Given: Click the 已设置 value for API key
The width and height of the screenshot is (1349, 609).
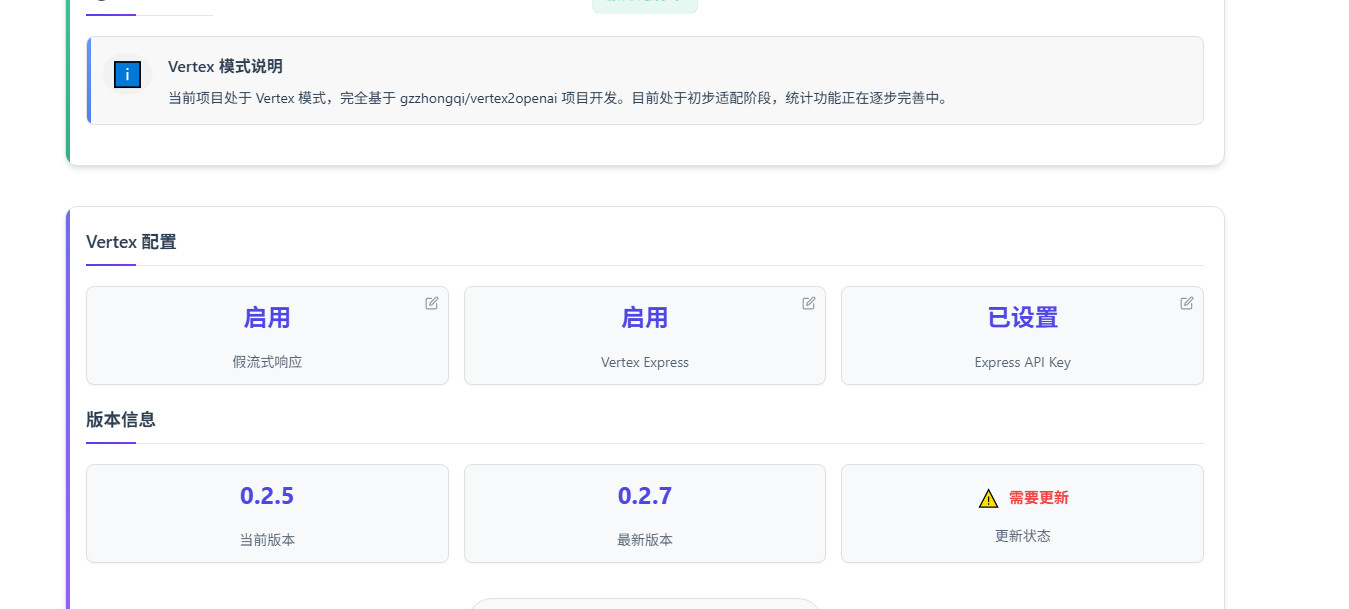Looking at the screenshot, I should click(x=1022, y=318).
